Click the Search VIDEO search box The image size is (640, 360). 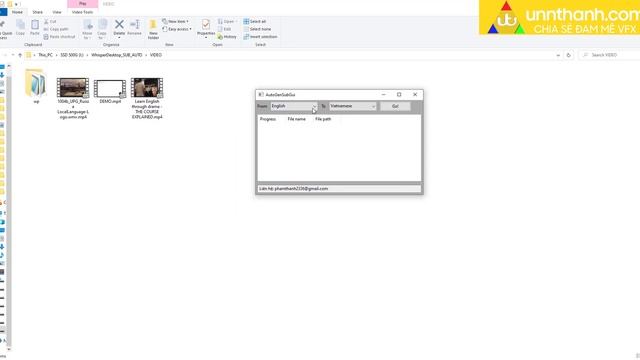click(x=609, y=55)
